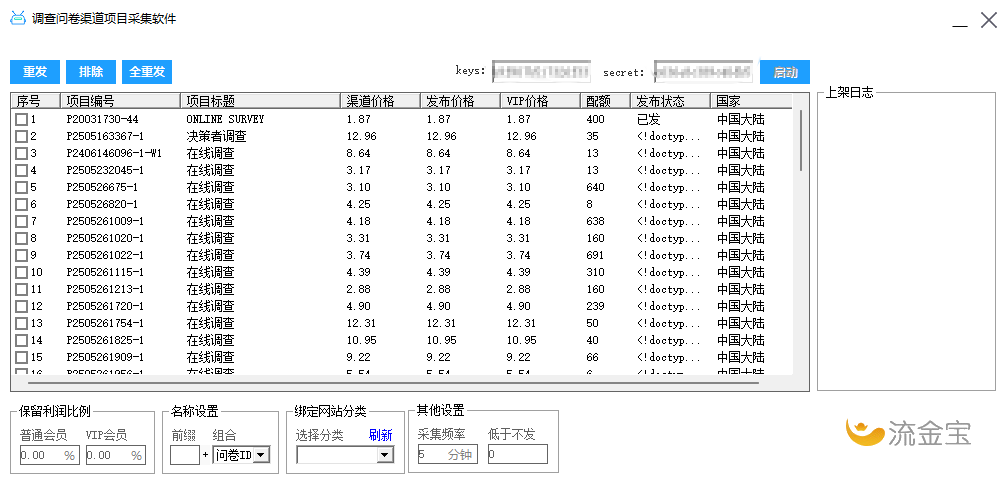Sort by the 渠道价格 column header
Screen dimensions: 1008x483
pos(381,101)
